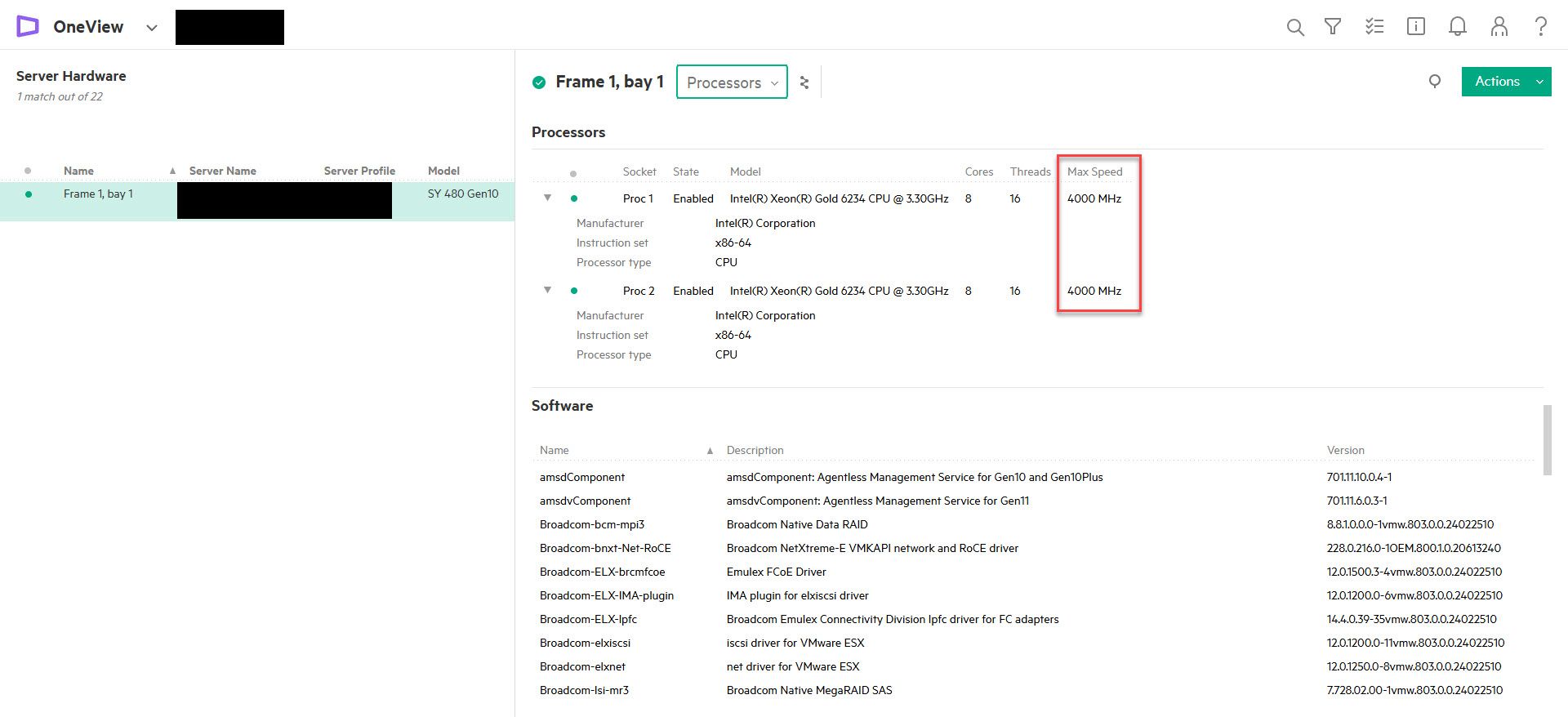The height and width of the screenshot is (717, 1568).
Task: Click the green status icon for Frame 1, bay 1
Action: pyautogui.click(x=539, y=82)
